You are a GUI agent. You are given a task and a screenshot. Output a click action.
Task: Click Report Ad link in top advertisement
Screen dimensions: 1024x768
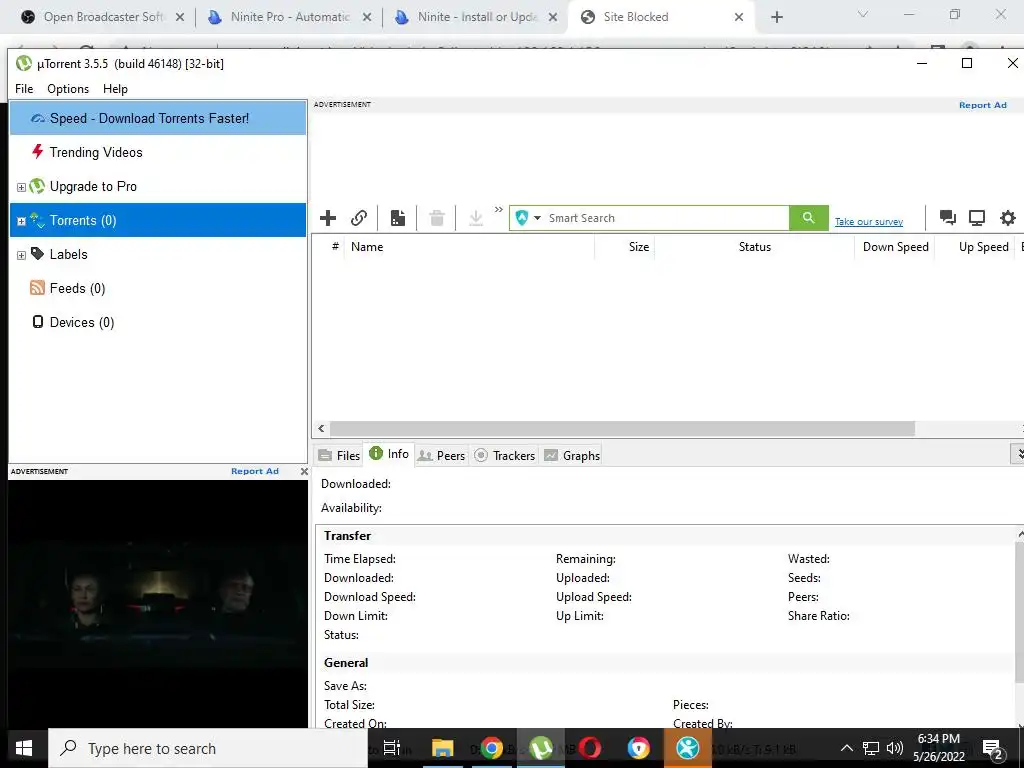pos(982,105)
